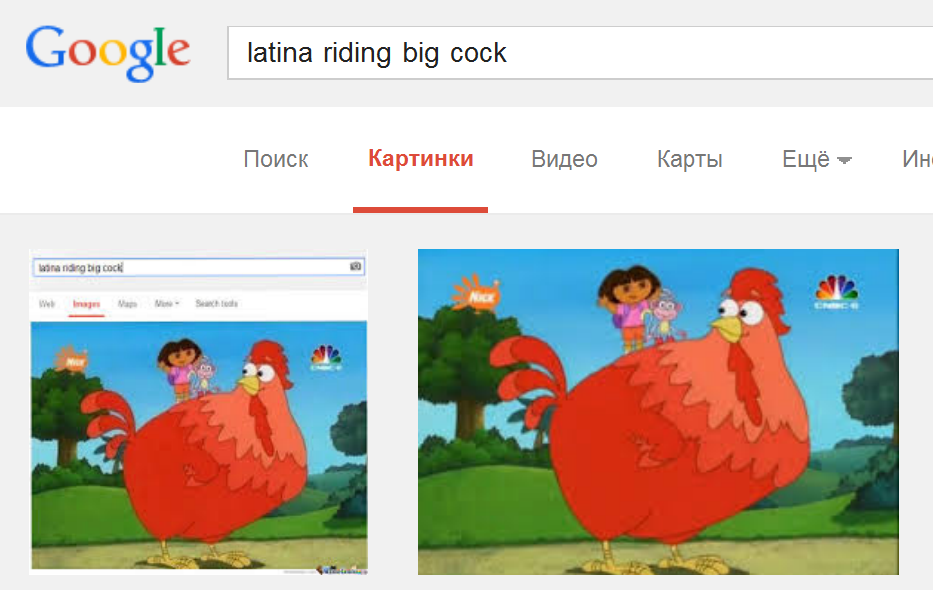
Task: Click the small search box inside the left thumbnail
Action: [x=199, y=267]
